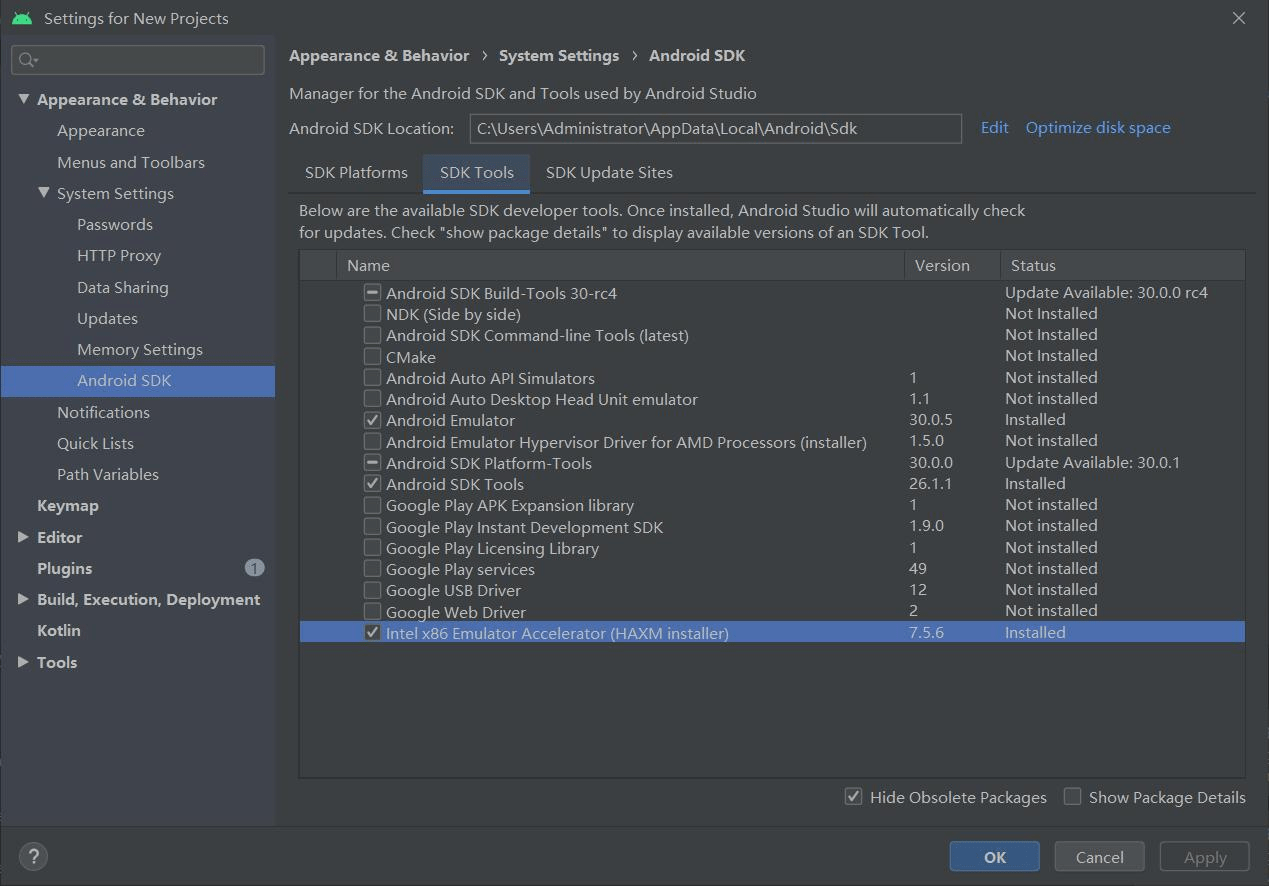
Task: Click the help question mark icon
Action: (33, 856)
